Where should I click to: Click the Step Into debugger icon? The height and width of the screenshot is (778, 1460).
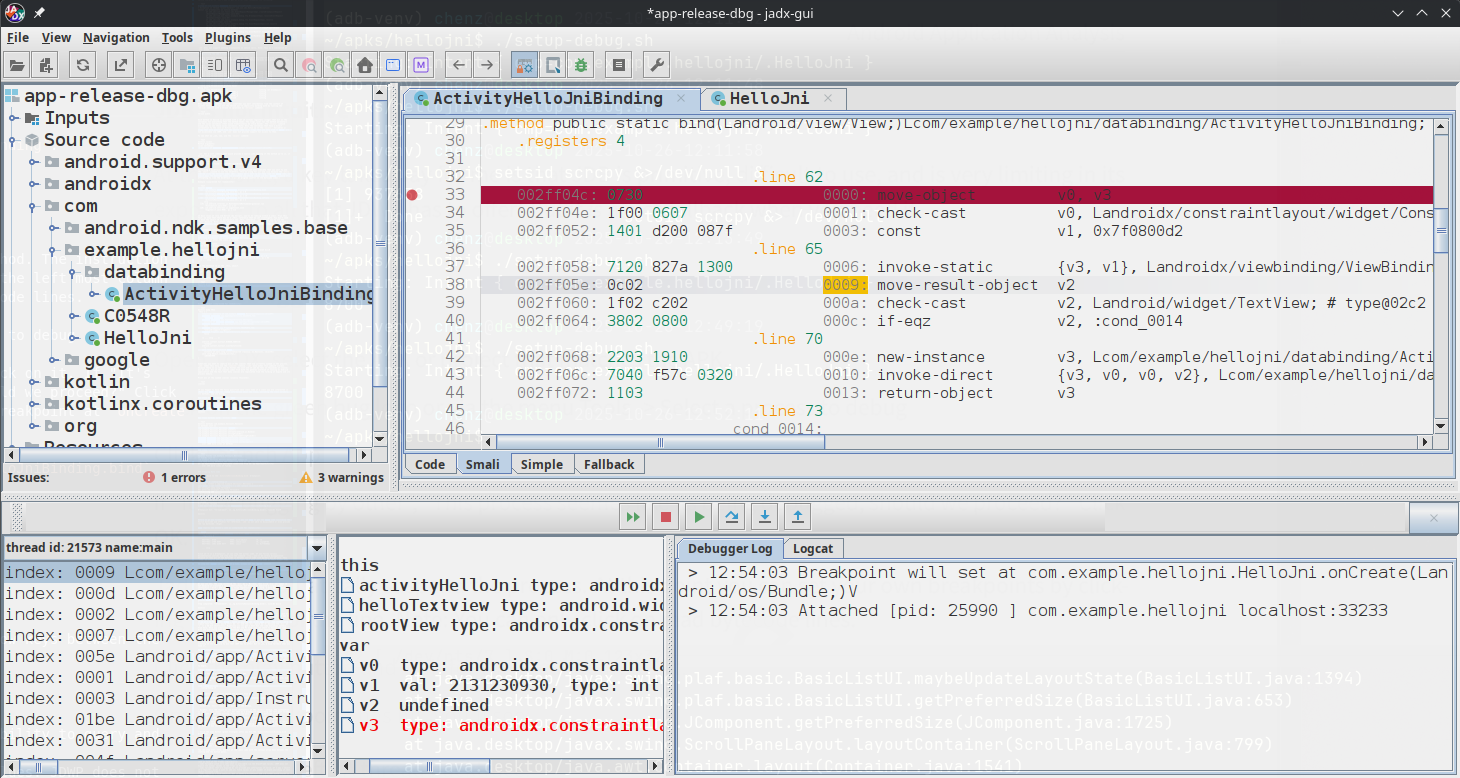pyautogui.click(x=765, y=517)
